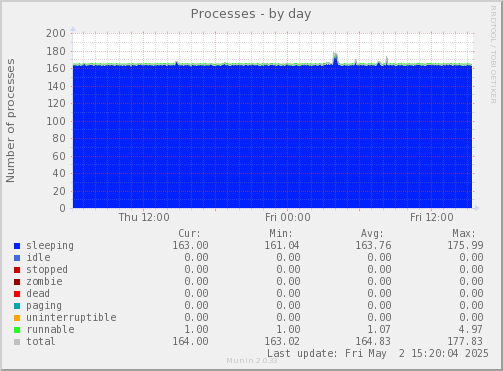
Task: Click the tallest process spike after Fri 00:00
Action: tap(335, 58)
